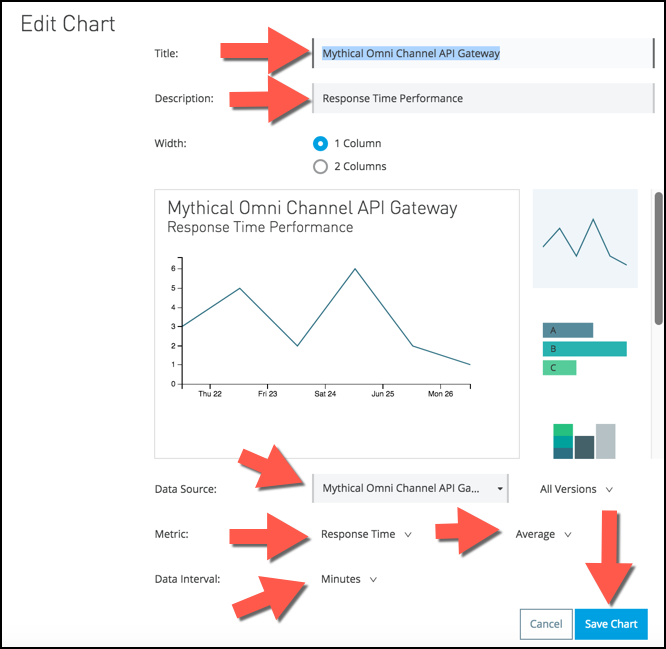
Task: Click the Thu 22 axis label
Action: [x=210, y=394]
